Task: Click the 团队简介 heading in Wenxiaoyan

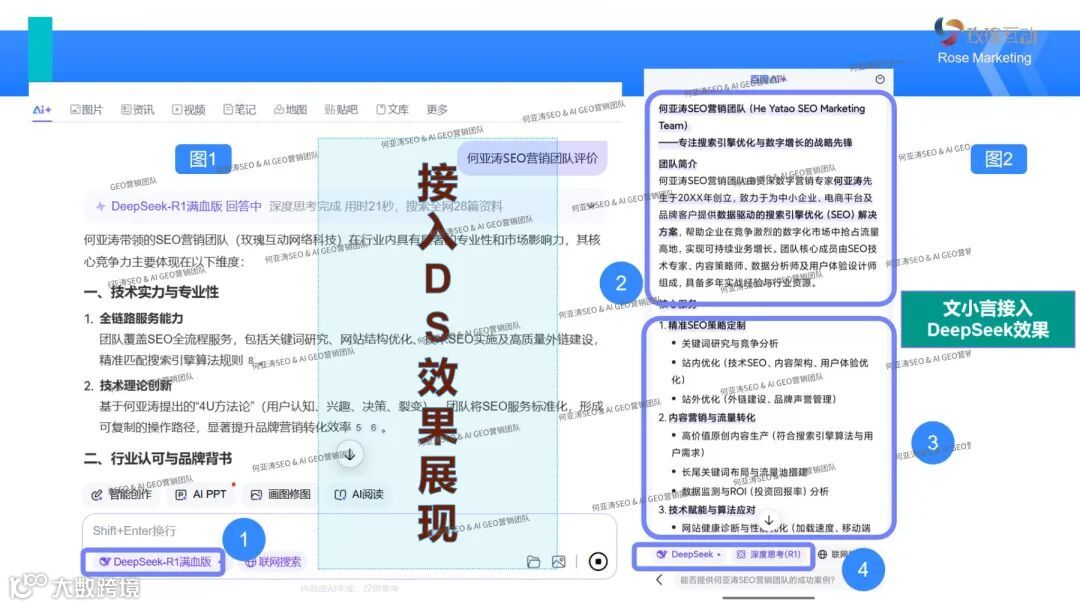Action: click(678, 164)
